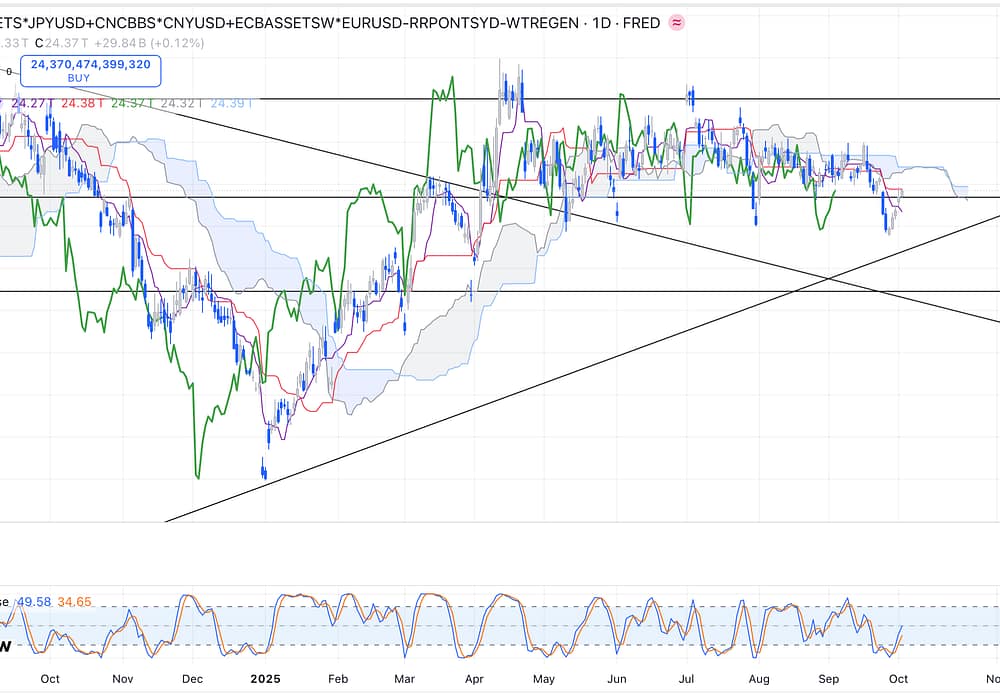The width and height of the screenshot is (1000, 700).
Task: Select the rising diagonal trendline near its start
Action: pos(200,510)
